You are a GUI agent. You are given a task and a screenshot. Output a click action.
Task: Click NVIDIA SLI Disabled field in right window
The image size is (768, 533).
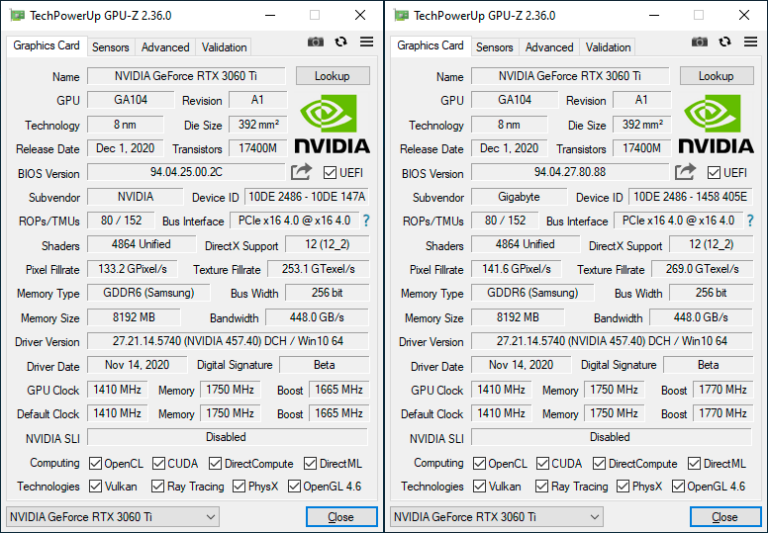[611, 437]
